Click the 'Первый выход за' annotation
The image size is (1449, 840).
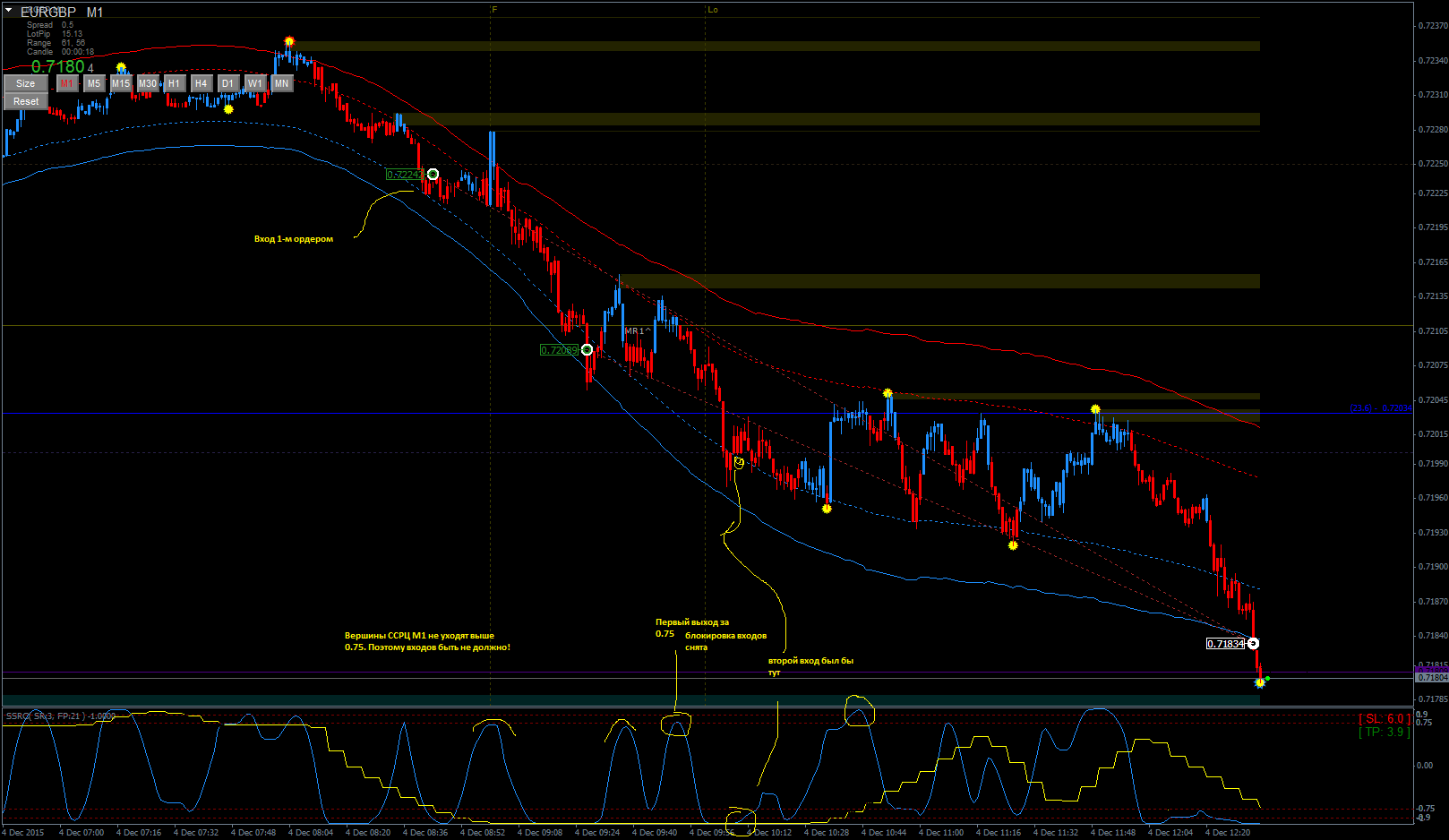pyautogui.click(x=692, y=621)
